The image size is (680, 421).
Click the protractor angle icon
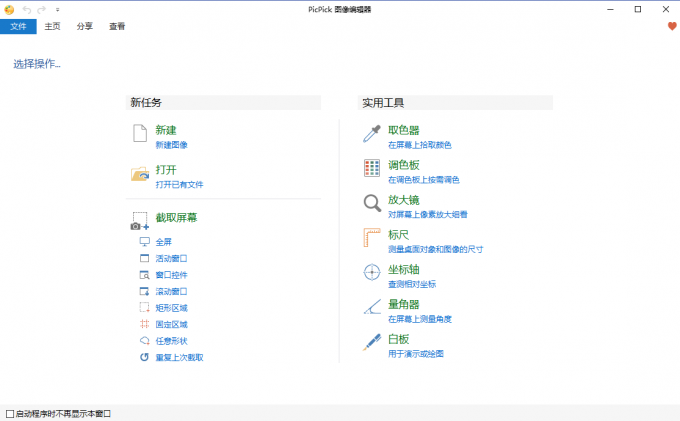pyautogui.click(x=372, y=307)
